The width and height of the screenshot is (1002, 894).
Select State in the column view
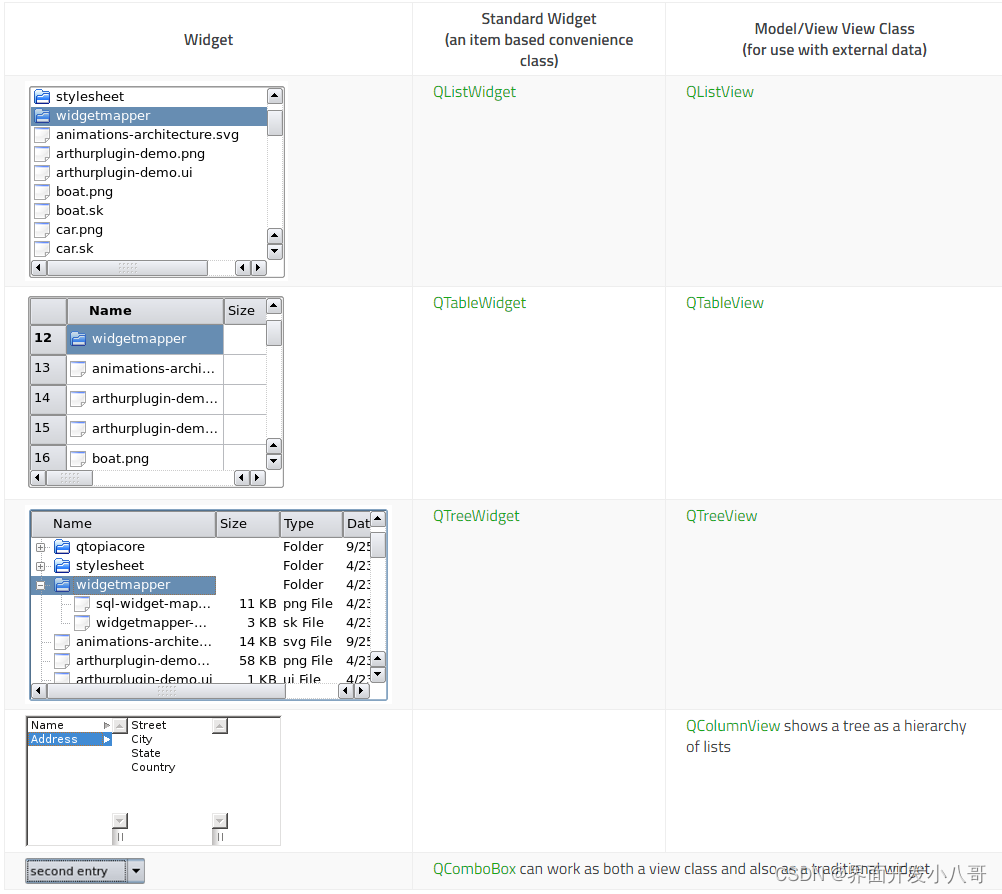[146, 753]
